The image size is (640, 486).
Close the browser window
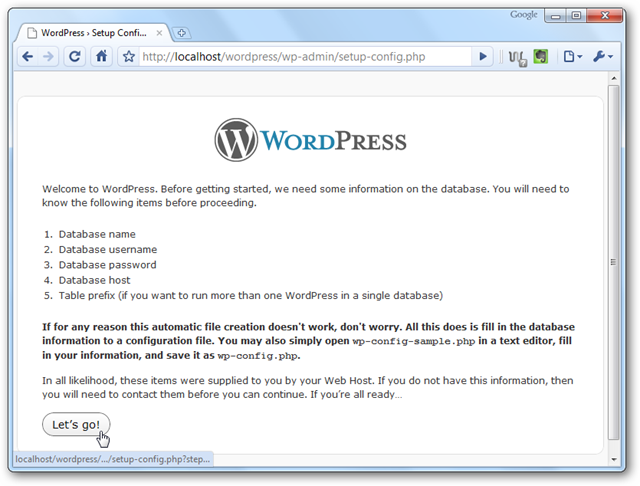604,16
